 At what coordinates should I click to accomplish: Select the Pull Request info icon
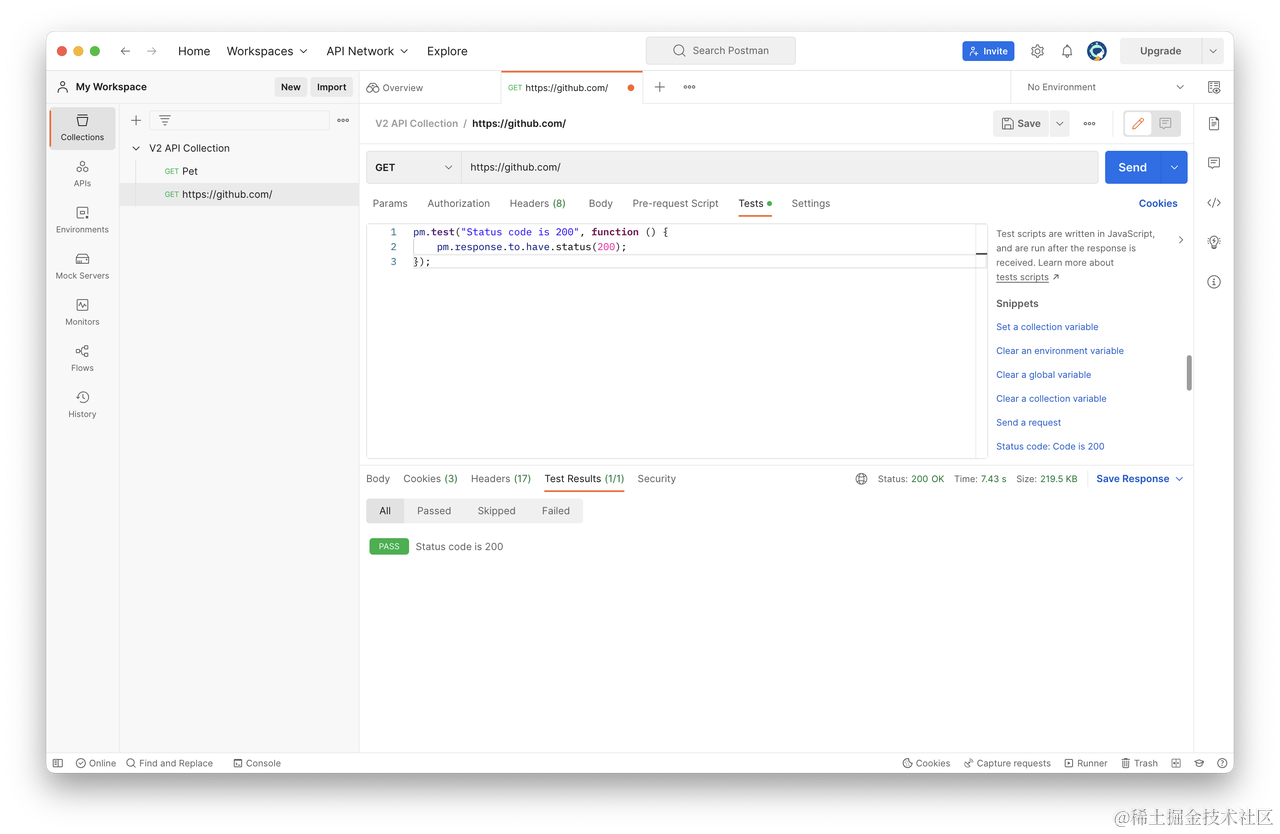(x=1213, y=281)
